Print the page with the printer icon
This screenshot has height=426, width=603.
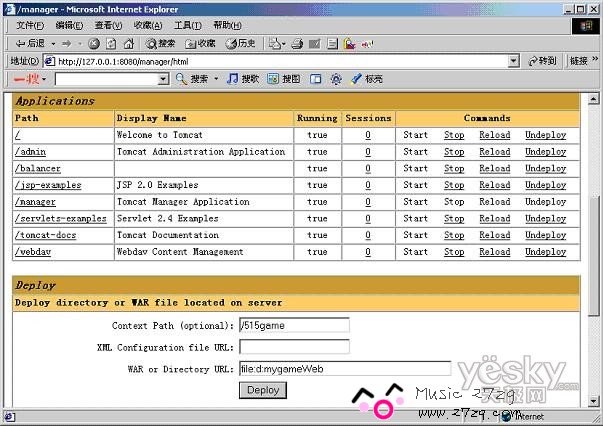[x=297, y=44]
